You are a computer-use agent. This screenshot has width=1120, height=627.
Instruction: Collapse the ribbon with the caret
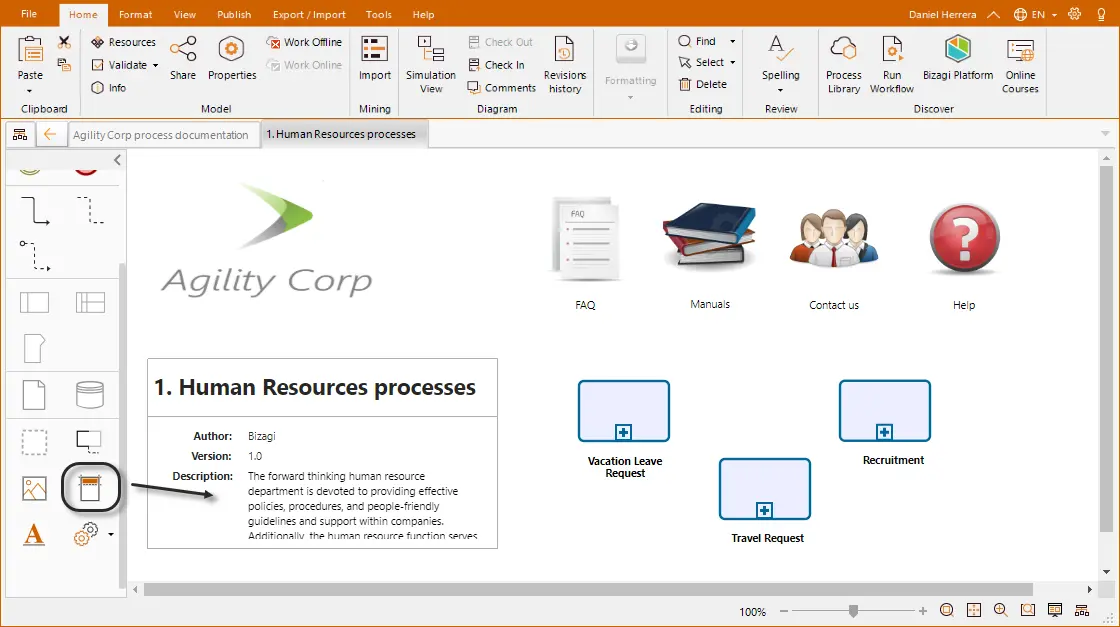pyautogui.click(x=994, y=14)
